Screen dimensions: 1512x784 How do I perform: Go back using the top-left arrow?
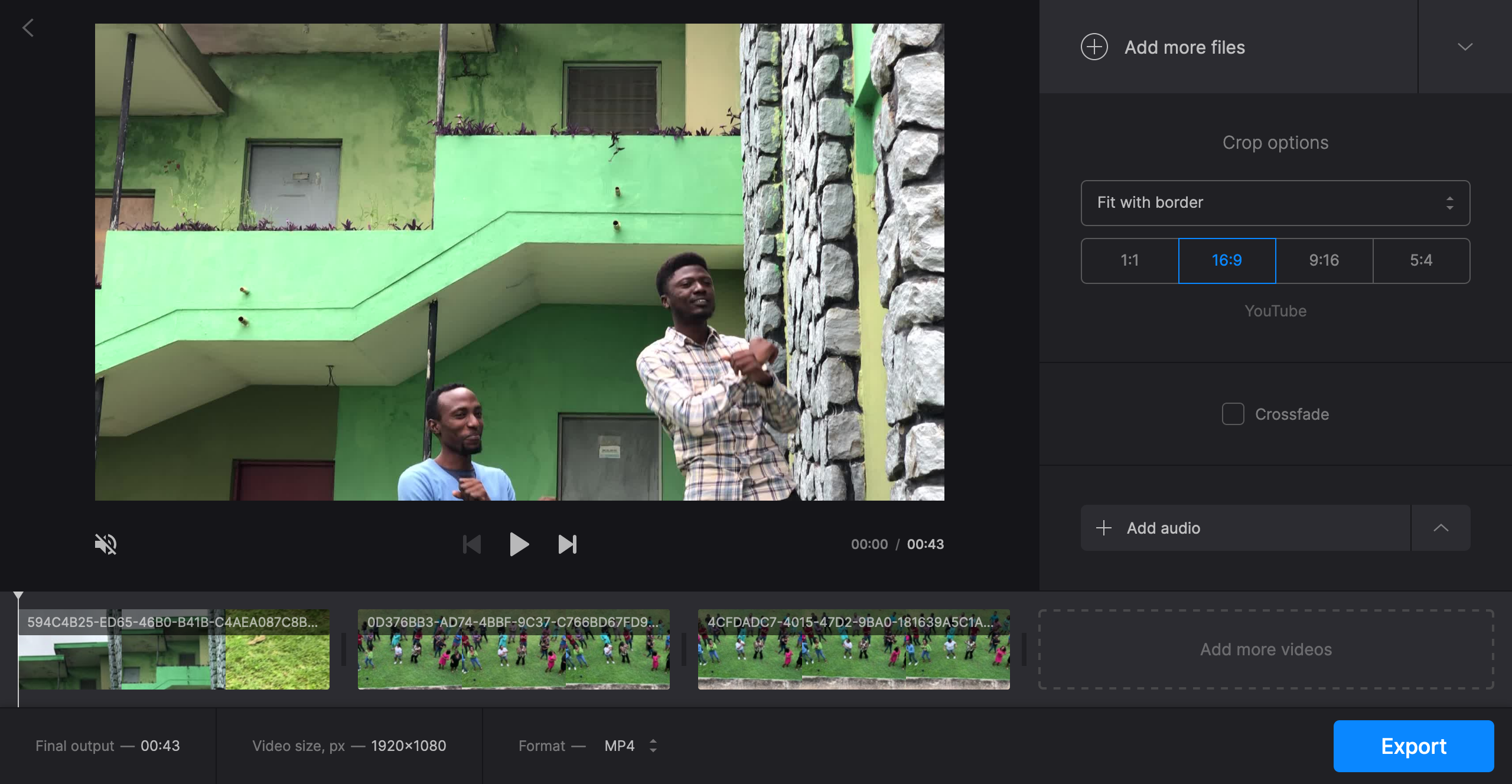pyautogui.click(x=28, y=28)
